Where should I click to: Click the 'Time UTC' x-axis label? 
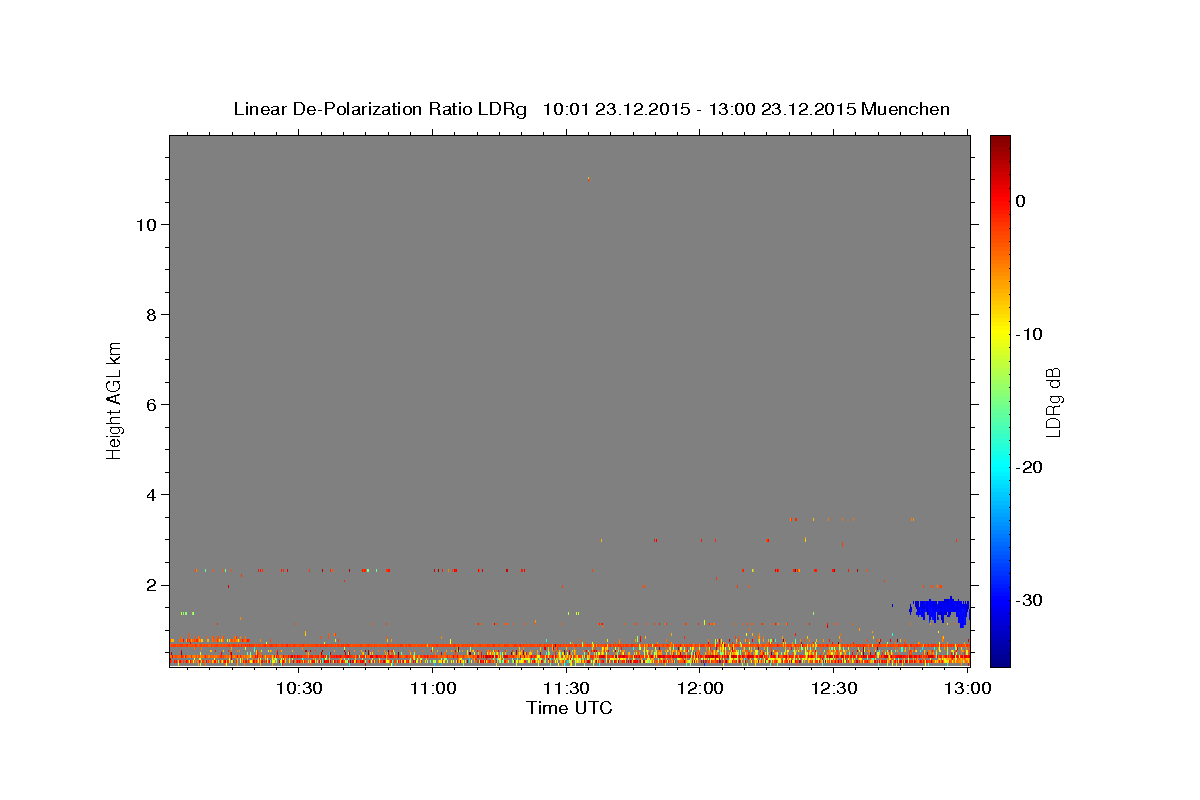tap(569, 708)
